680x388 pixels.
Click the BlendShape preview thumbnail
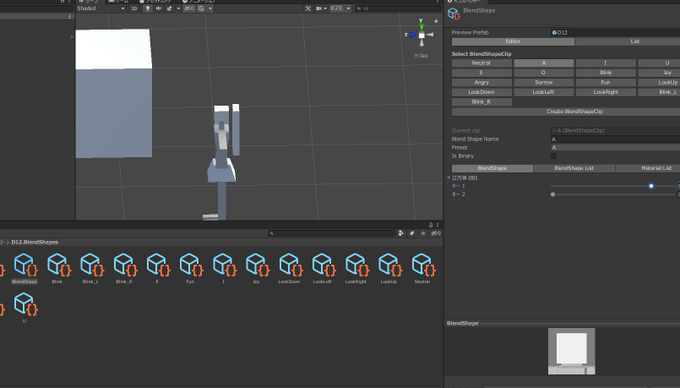[572, 351]
